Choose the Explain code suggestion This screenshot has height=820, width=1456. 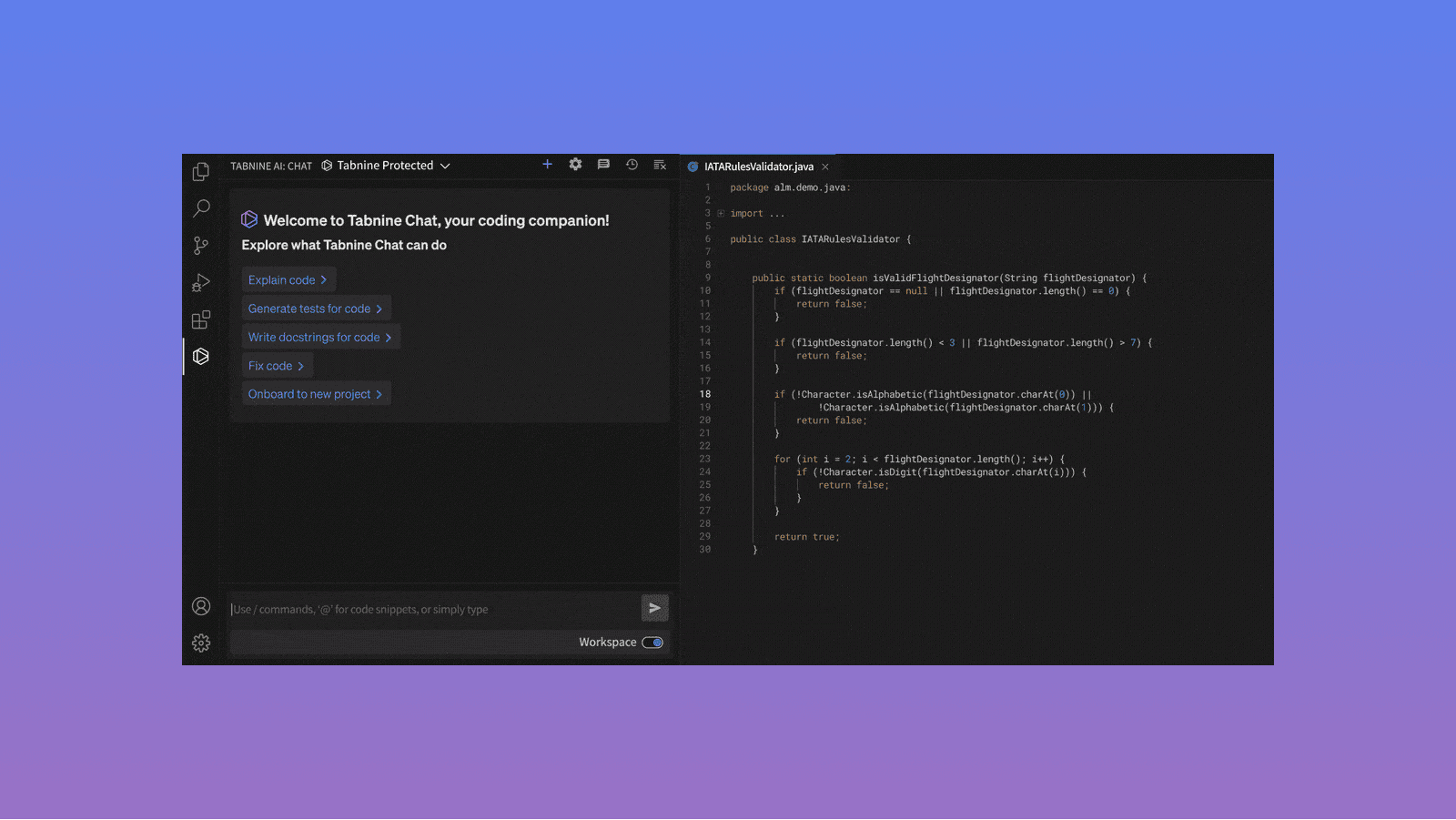point(288,279)
